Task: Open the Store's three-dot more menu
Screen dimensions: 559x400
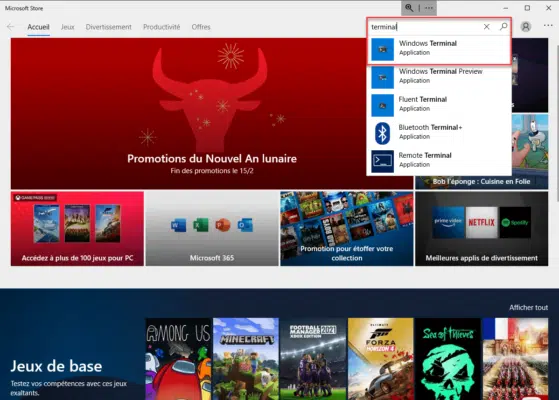Action: click(548, 26)
